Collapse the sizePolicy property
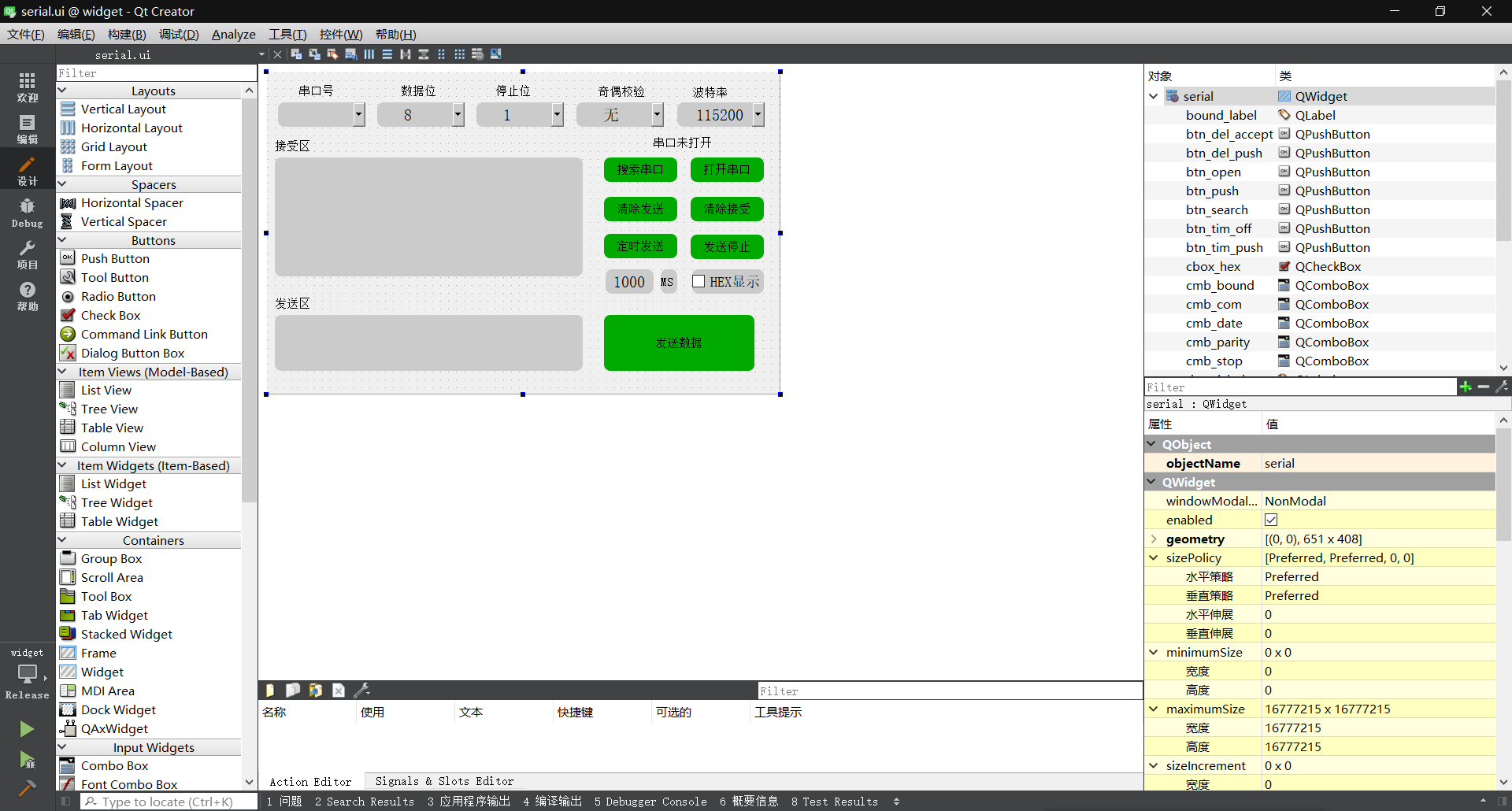This screenshot has width=1512, height=811. click(x=1154, y=557)
